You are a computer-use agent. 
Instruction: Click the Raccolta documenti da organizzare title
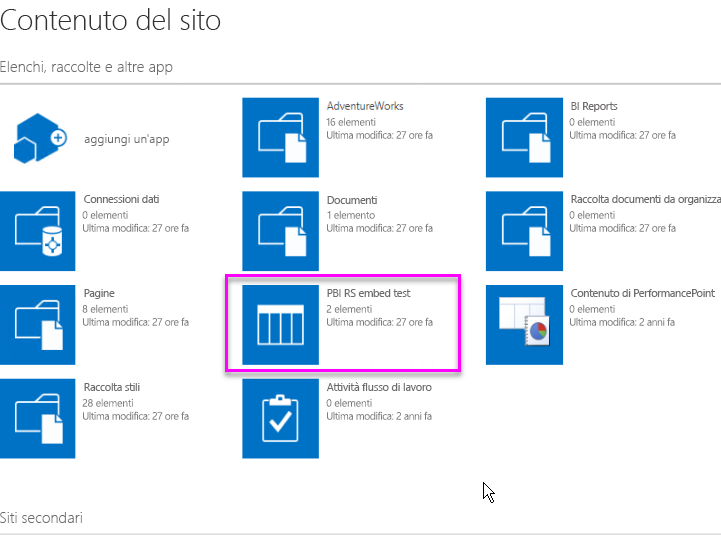coord(646,199)
